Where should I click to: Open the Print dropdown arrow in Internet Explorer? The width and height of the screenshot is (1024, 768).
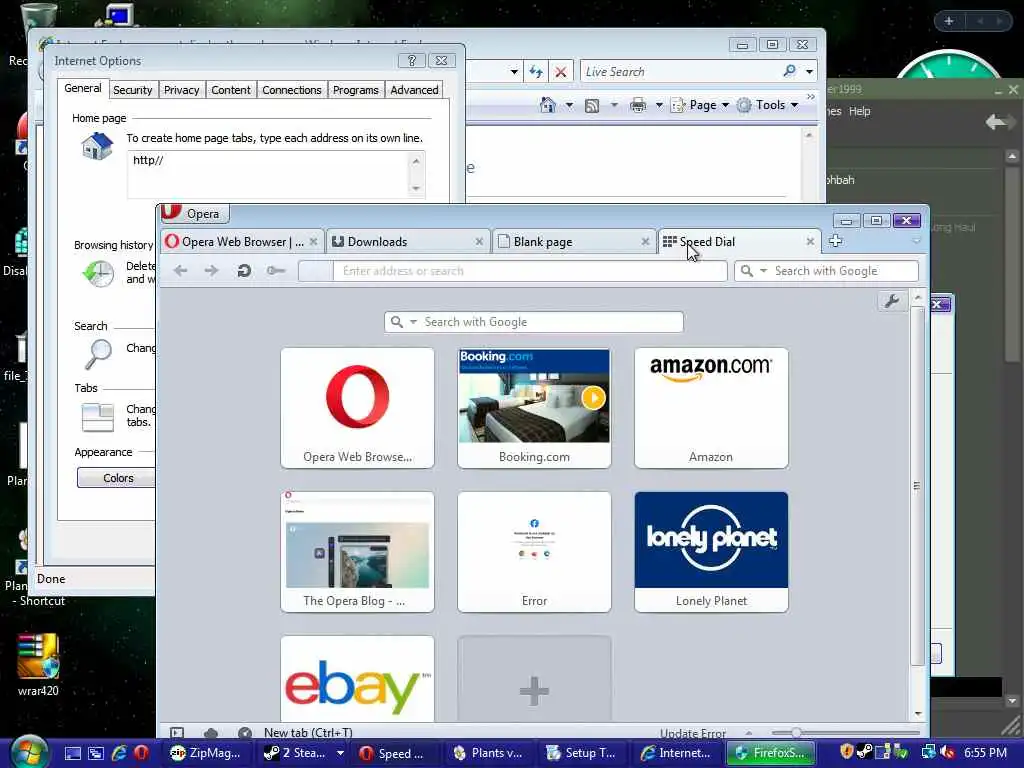point(659,105)
